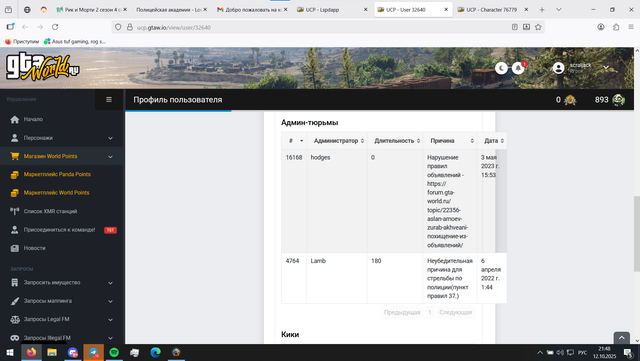640x361 pixels.
Task: Click Предыдущая pagination button
Action: pos(402,312)
